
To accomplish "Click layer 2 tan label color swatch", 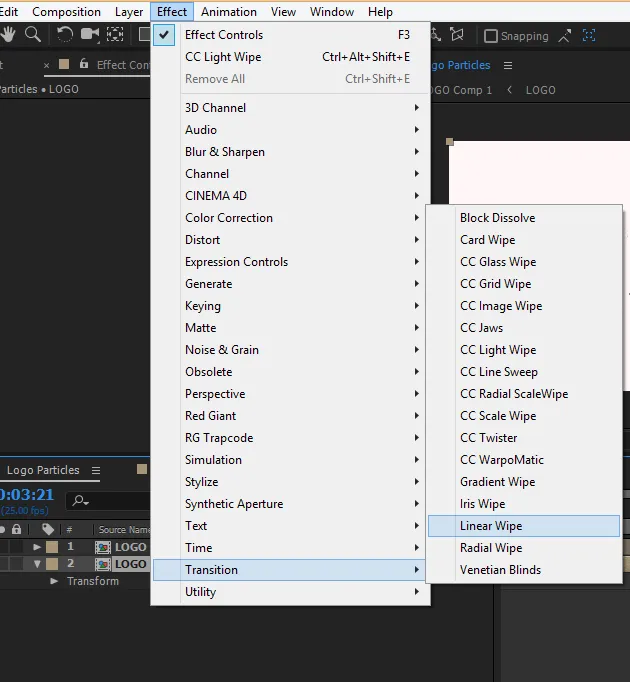I will (52, 564).
